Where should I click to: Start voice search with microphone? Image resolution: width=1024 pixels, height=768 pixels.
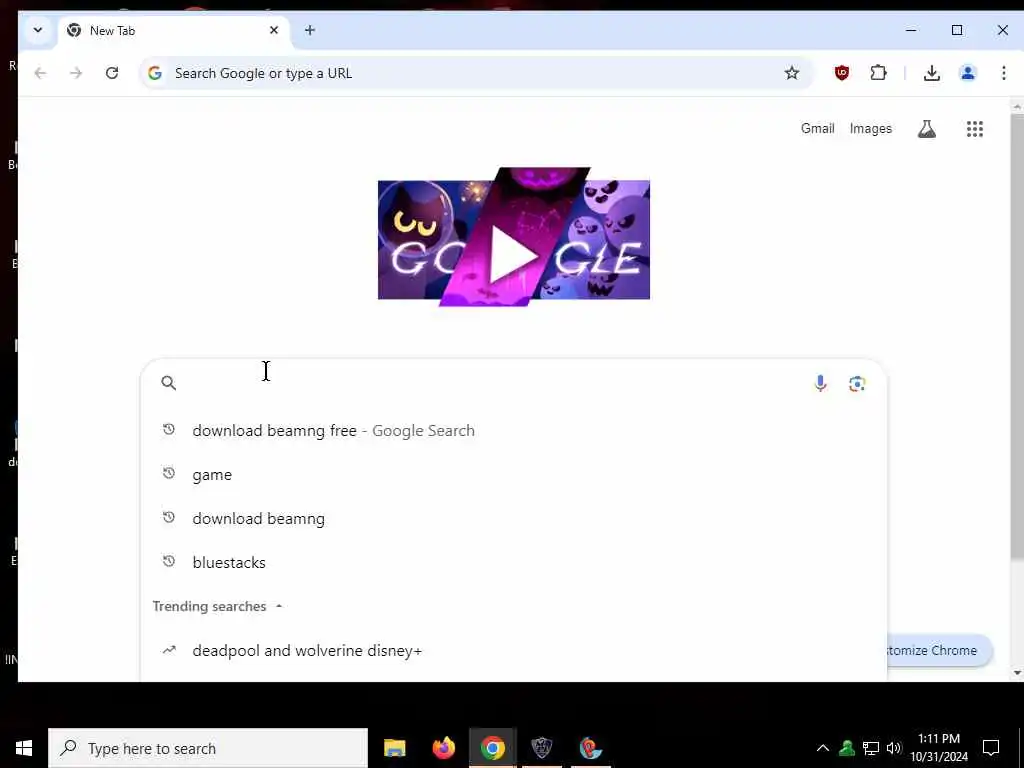tap(820, 383)
